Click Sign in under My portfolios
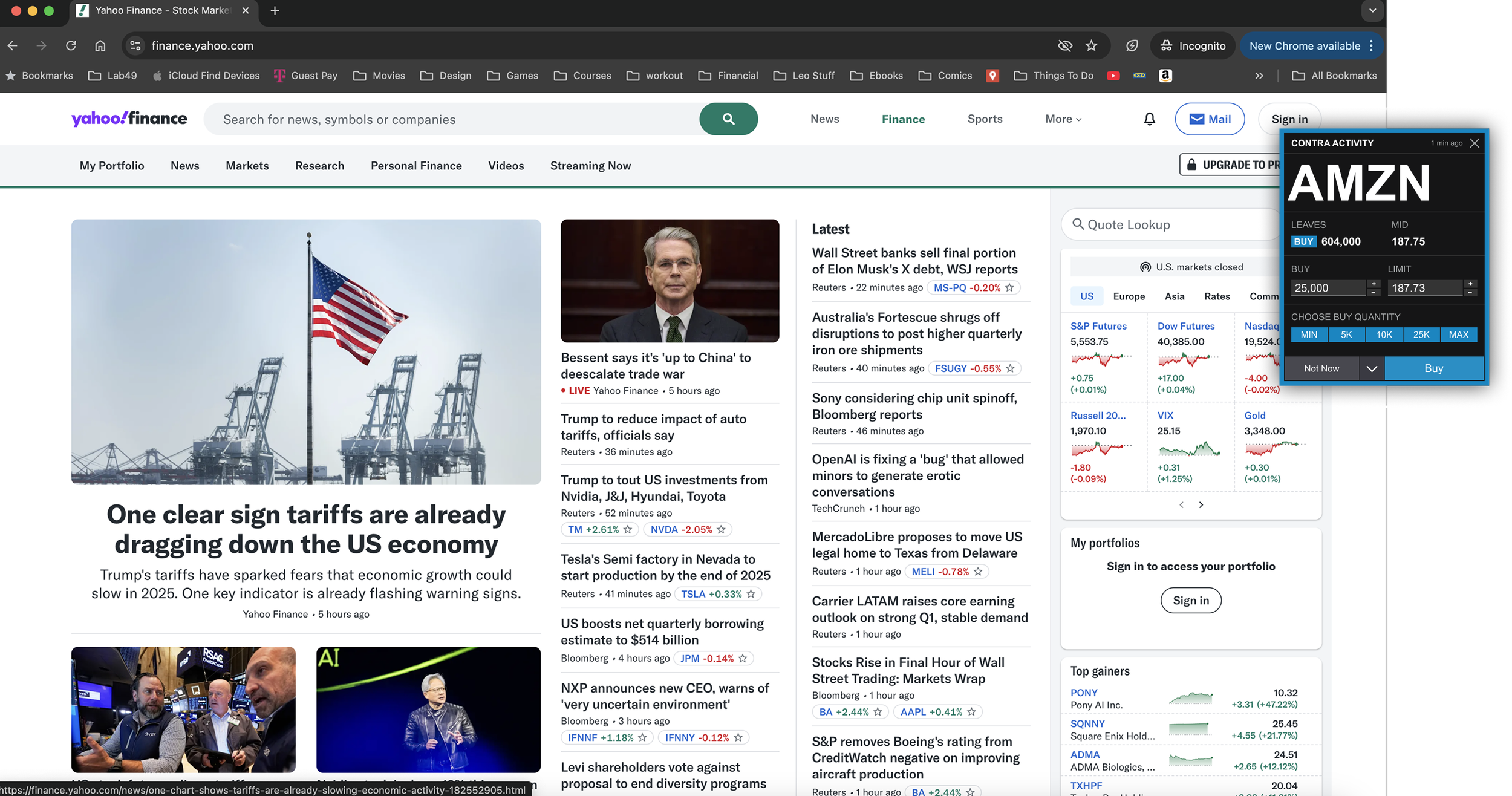1512x796 pixels. tap(1190, 601)
